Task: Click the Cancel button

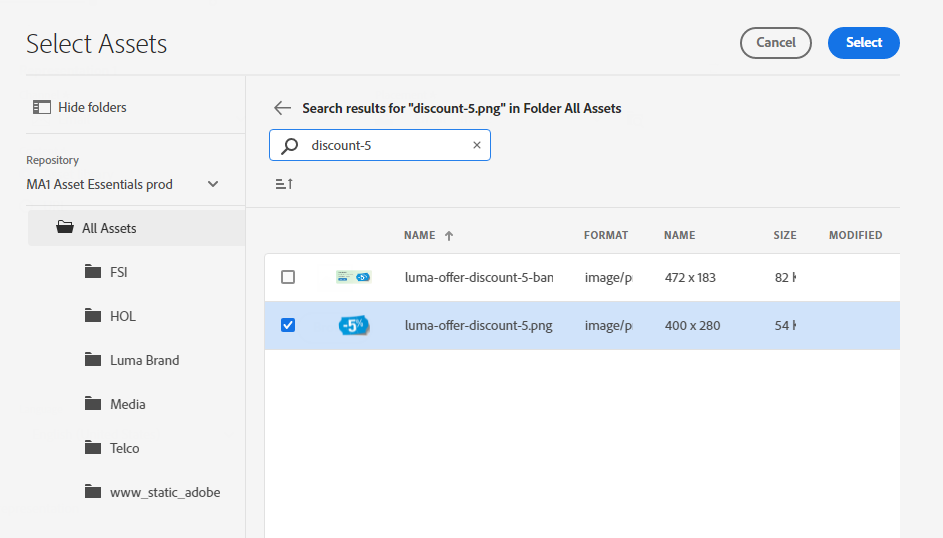Action: (775, 43)
